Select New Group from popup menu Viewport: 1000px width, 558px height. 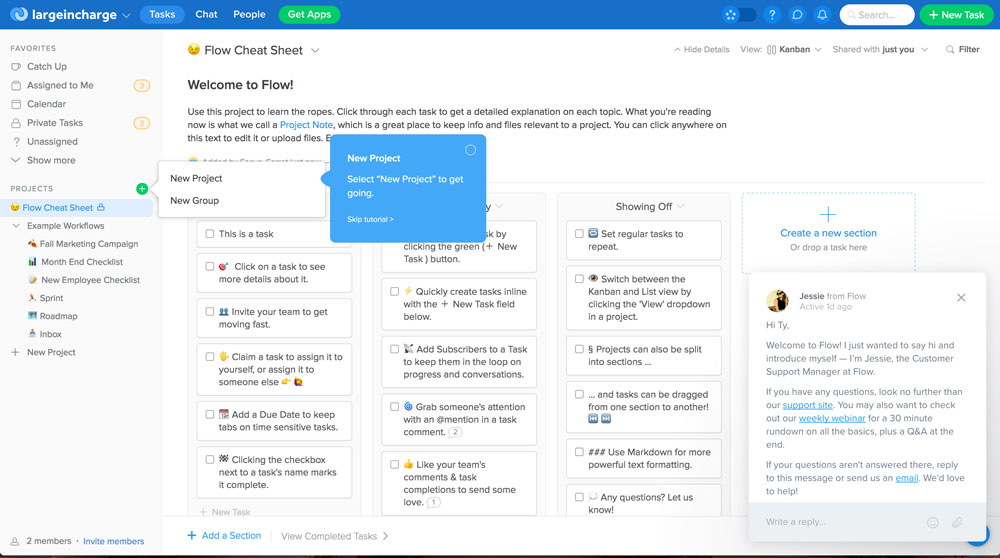(x=195, y=200)
